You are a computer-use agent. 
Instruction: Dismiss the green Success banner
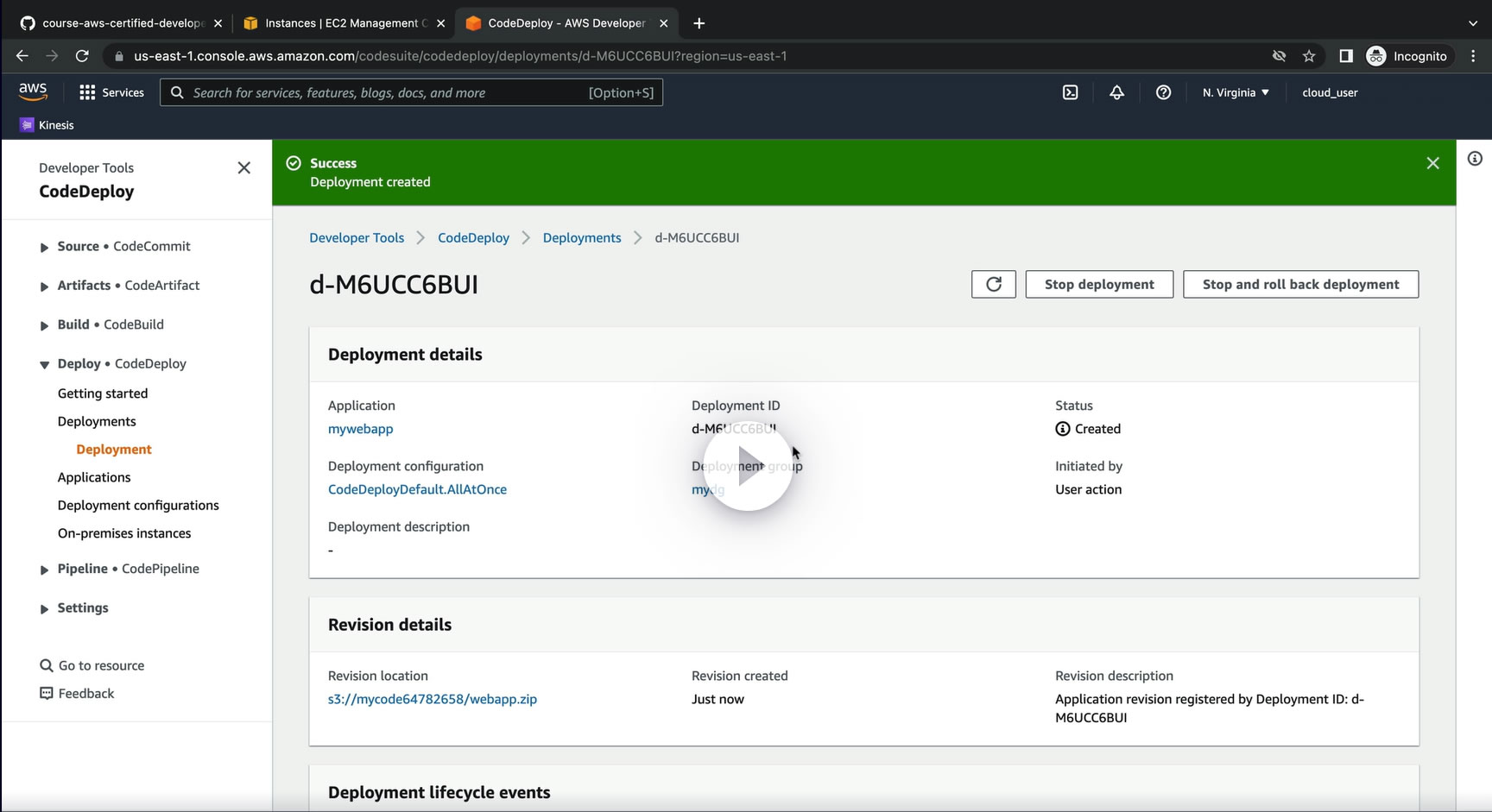pos(1432,163)
